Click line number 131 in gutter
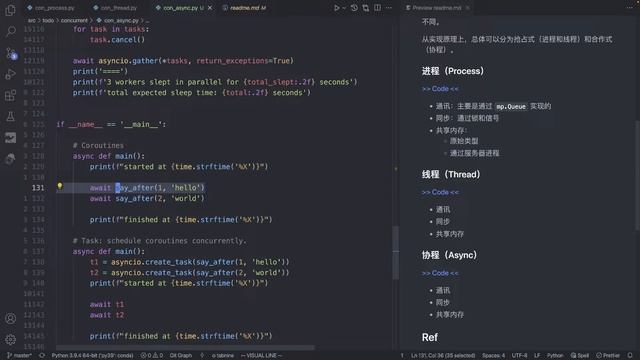Viewport: 640px width, 360px height. click(x=38, y=188)
